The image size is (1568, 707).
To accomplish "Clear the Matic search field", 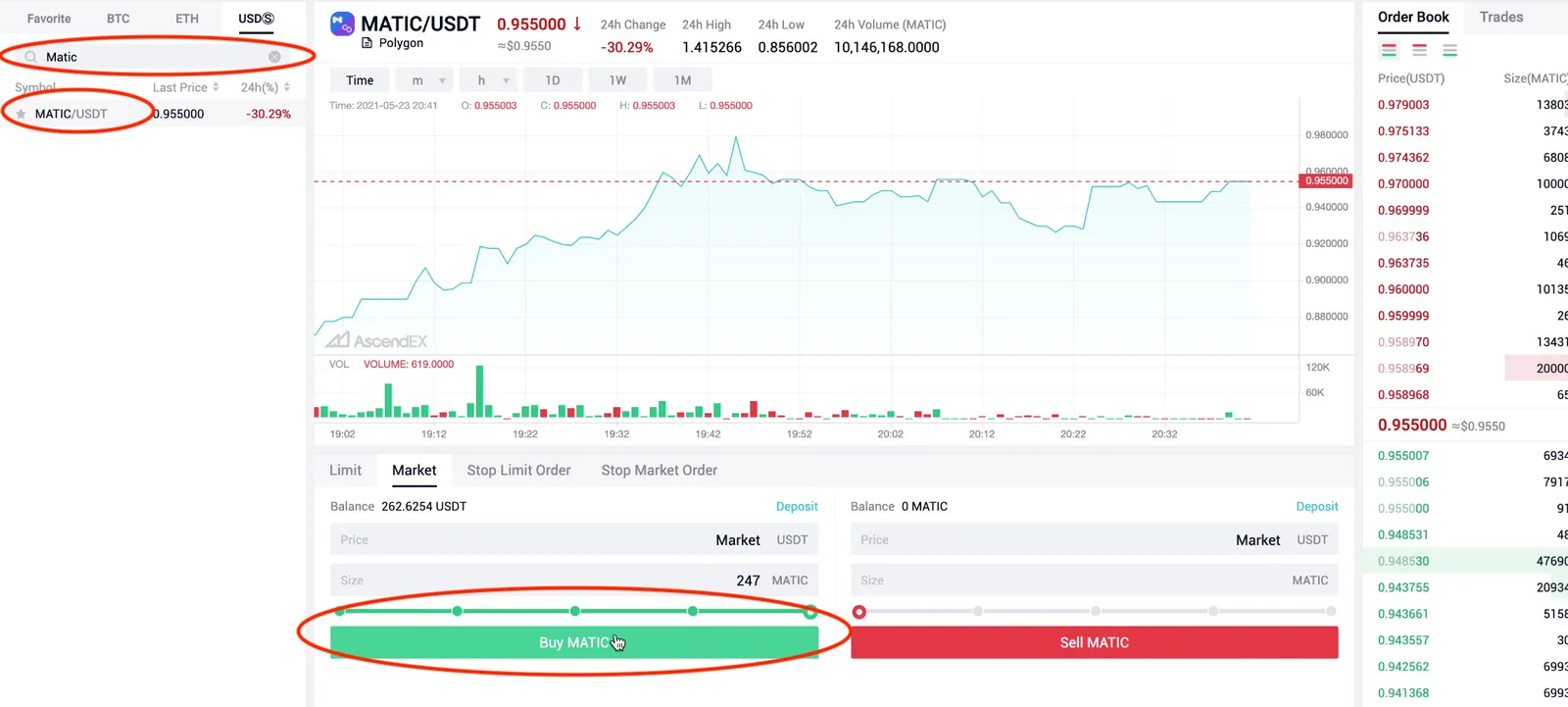I will (x=274, y=57).
